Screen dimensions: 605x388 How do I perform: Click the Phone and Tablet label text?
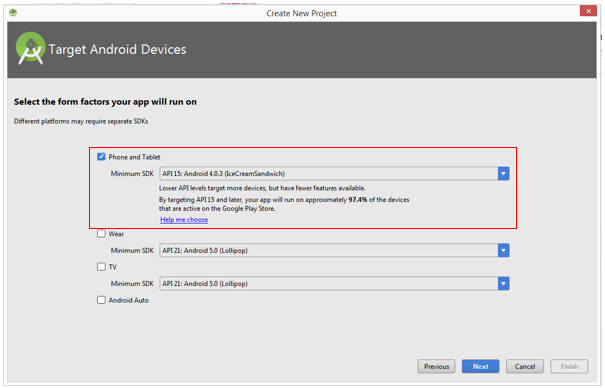[x=134, y=157]
